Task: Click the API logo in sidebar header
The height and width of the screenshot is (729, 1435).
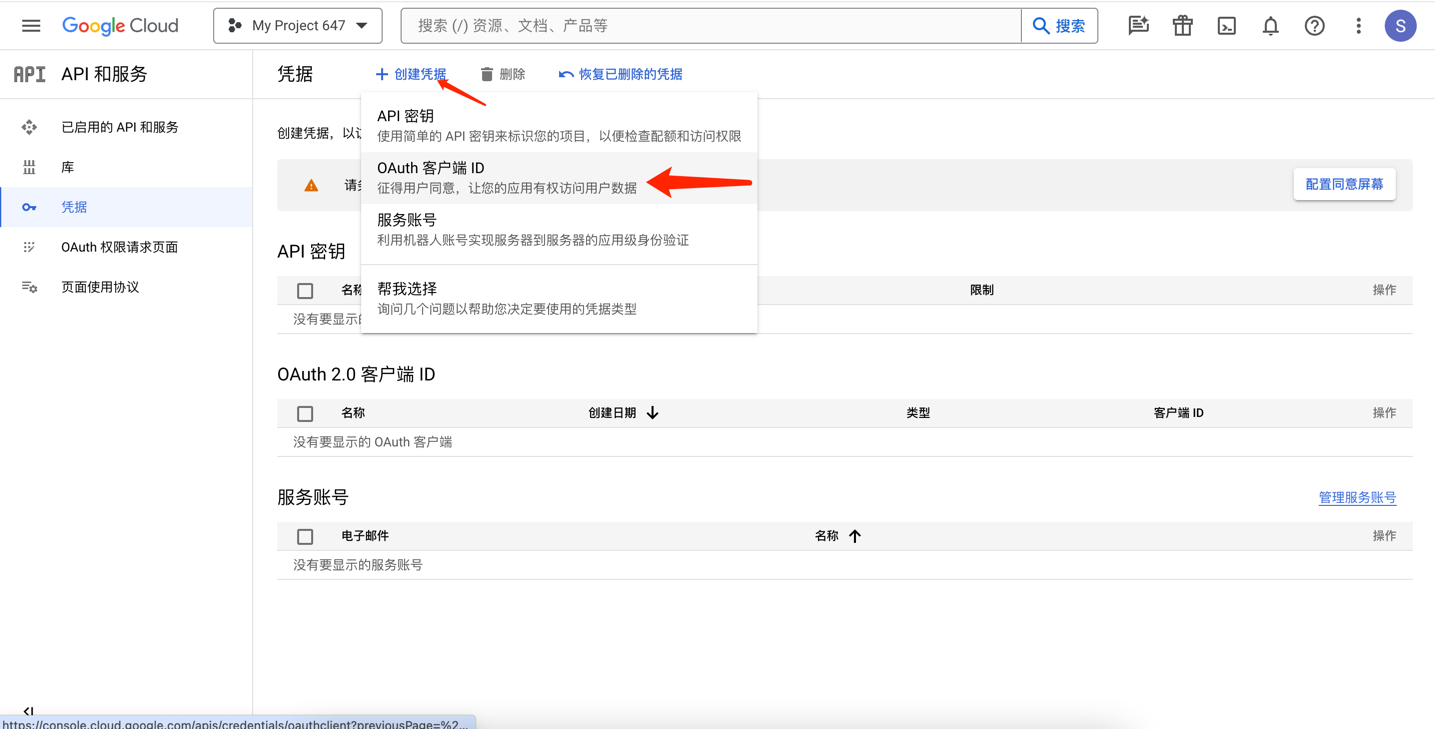Action: tap(29, 74)
